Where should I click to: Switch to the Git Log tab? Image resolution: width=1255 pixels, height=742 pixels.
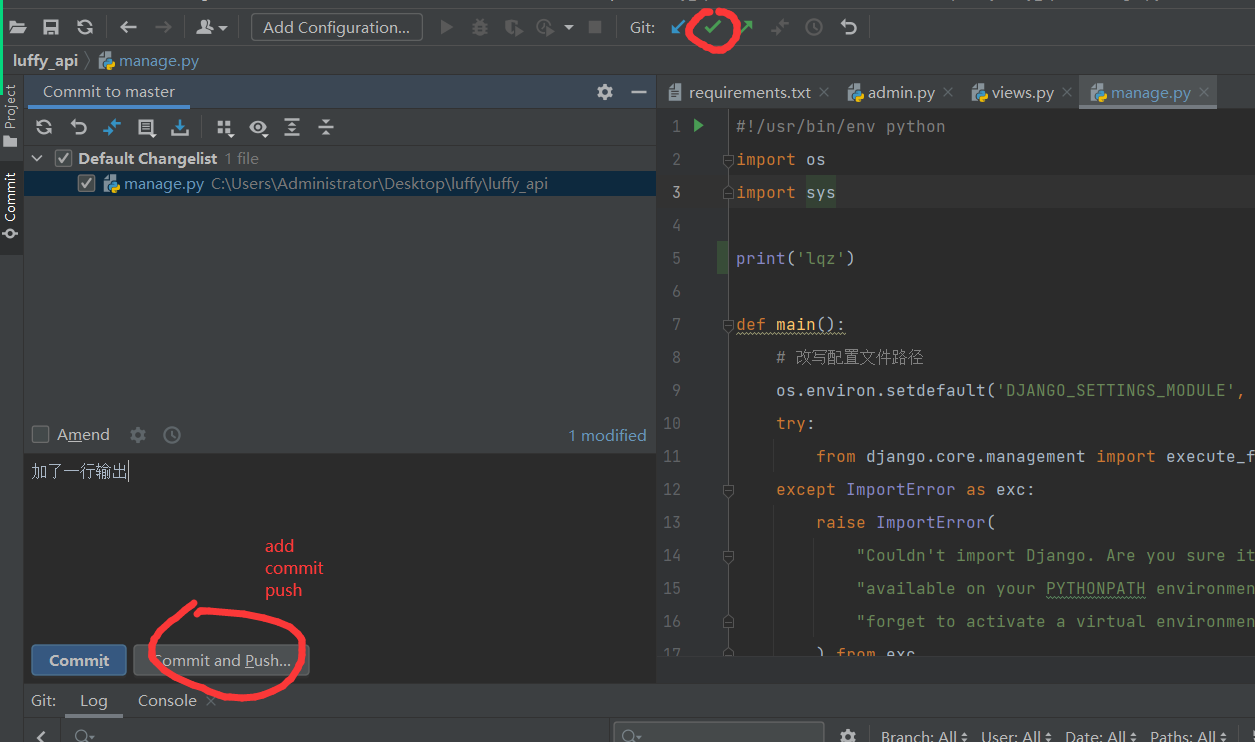[93, 700]
